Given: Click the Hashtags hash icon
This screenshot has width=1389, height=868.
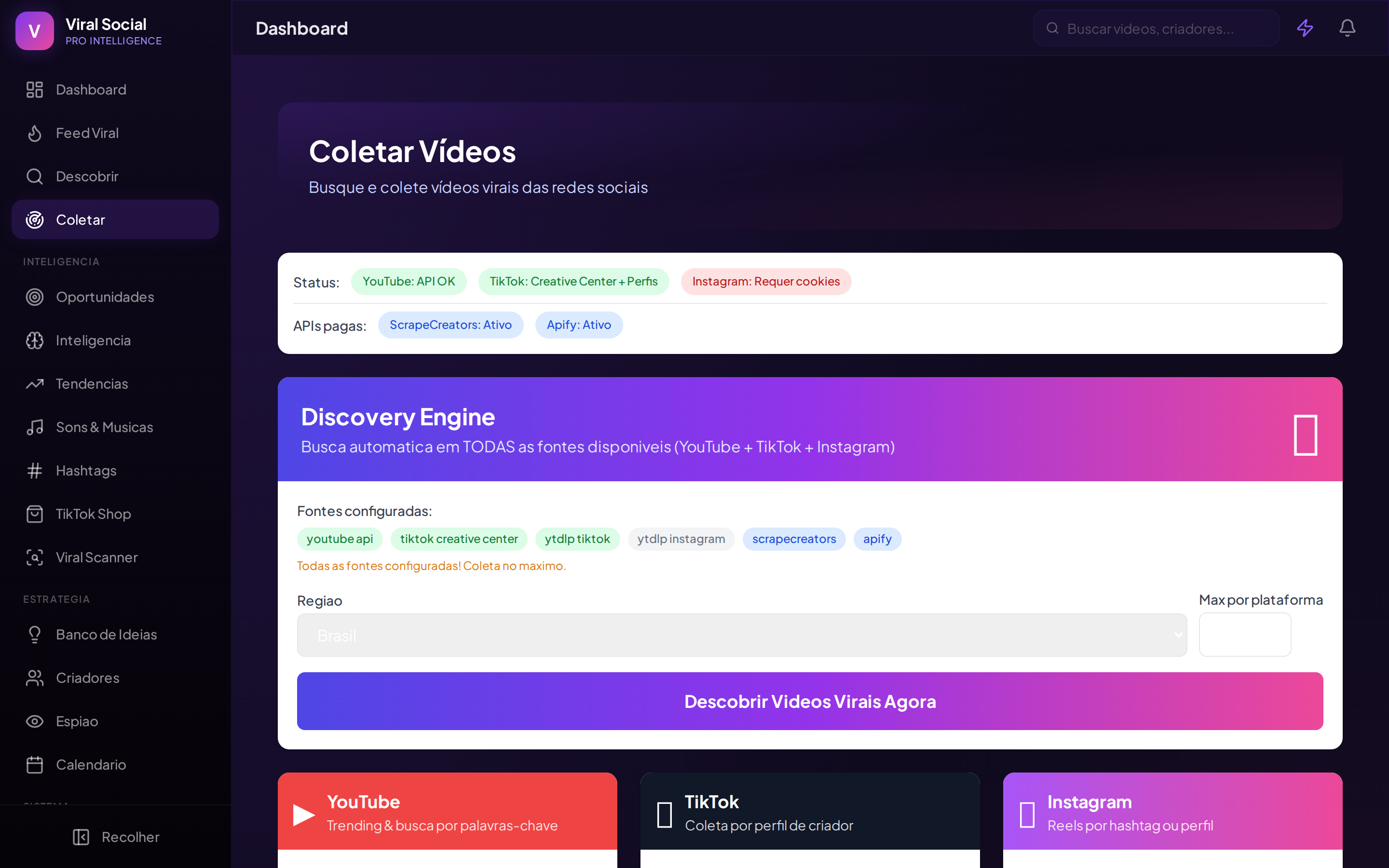Looking at the screenshot, I should tap(34, 471).
